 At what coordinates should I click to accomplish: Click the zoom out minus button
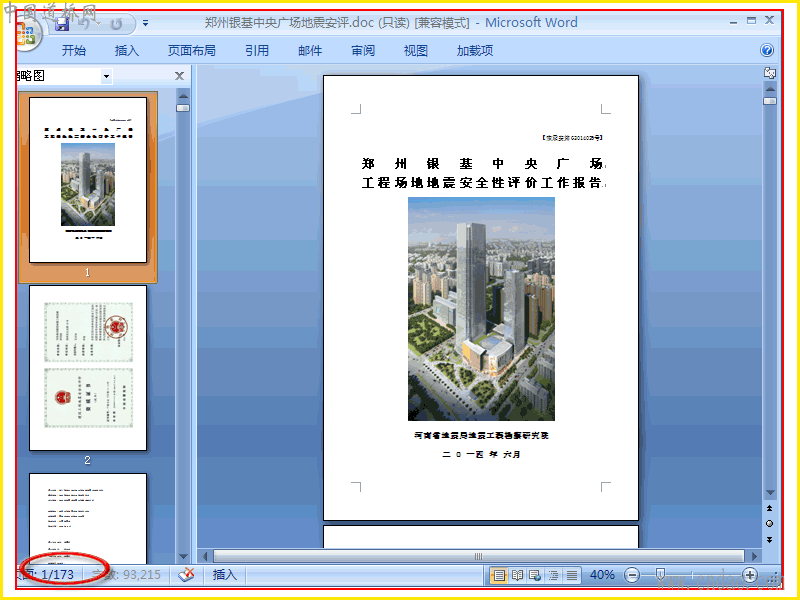[632, 576]
